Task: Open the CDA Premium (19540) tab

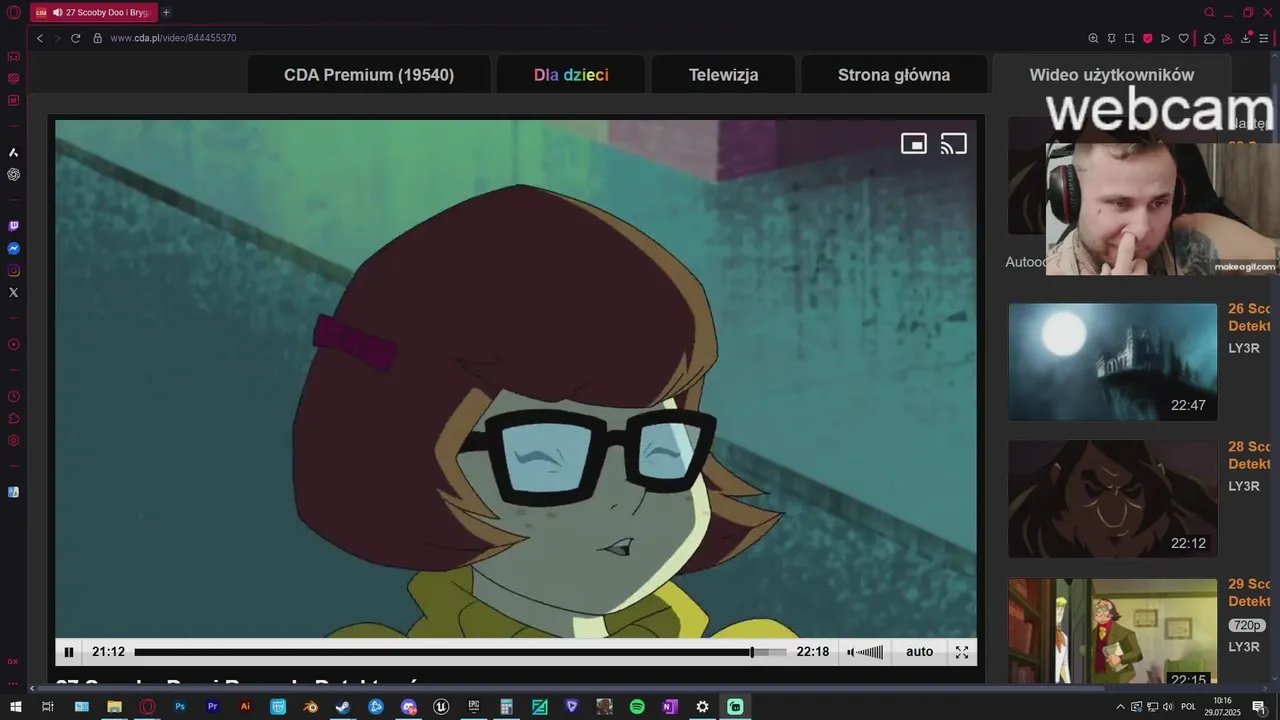Action: (369, 75)
